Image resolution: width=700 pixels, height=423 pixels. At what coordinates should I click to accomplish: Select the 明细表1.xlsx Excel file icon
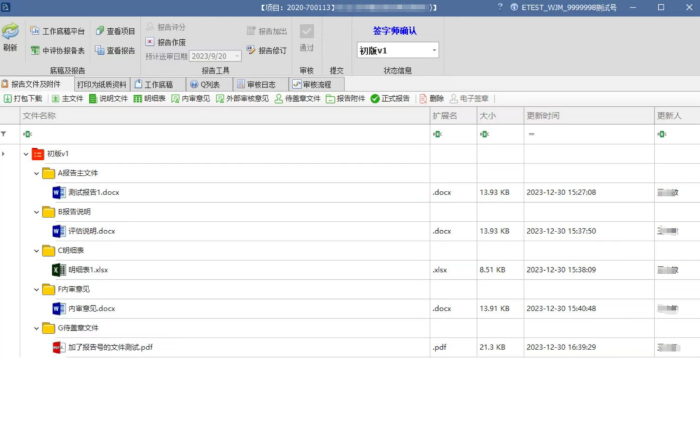(x=58, y=270)
